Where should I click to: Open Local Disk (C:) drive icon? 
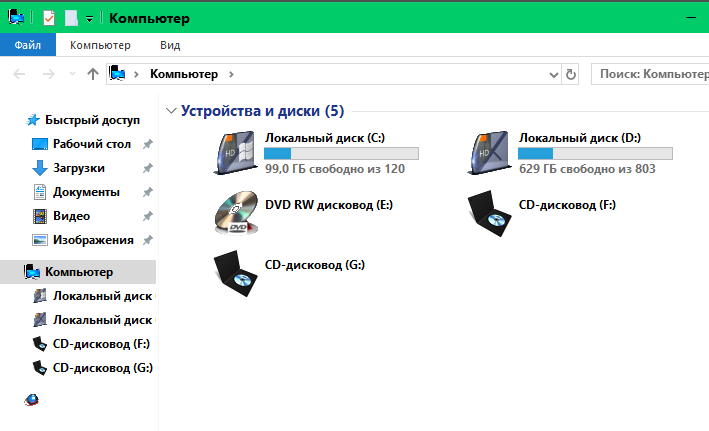236,153
